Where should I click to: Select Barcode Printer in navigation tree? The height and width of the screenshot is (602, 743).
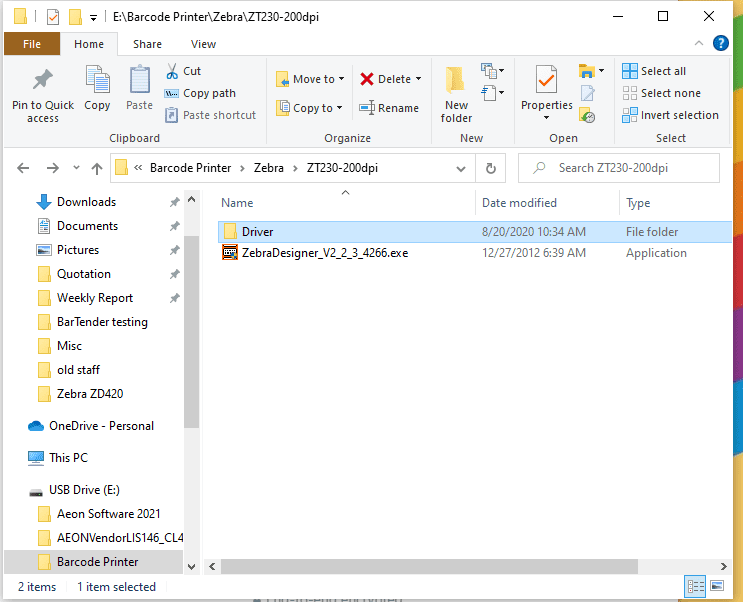pyautogui.click(x=93, y=562)
